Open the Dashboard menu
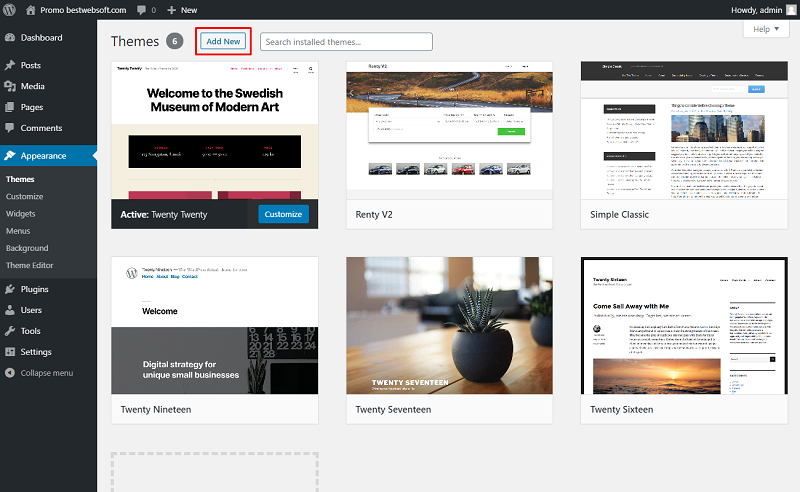 click(x=41, y=38)
